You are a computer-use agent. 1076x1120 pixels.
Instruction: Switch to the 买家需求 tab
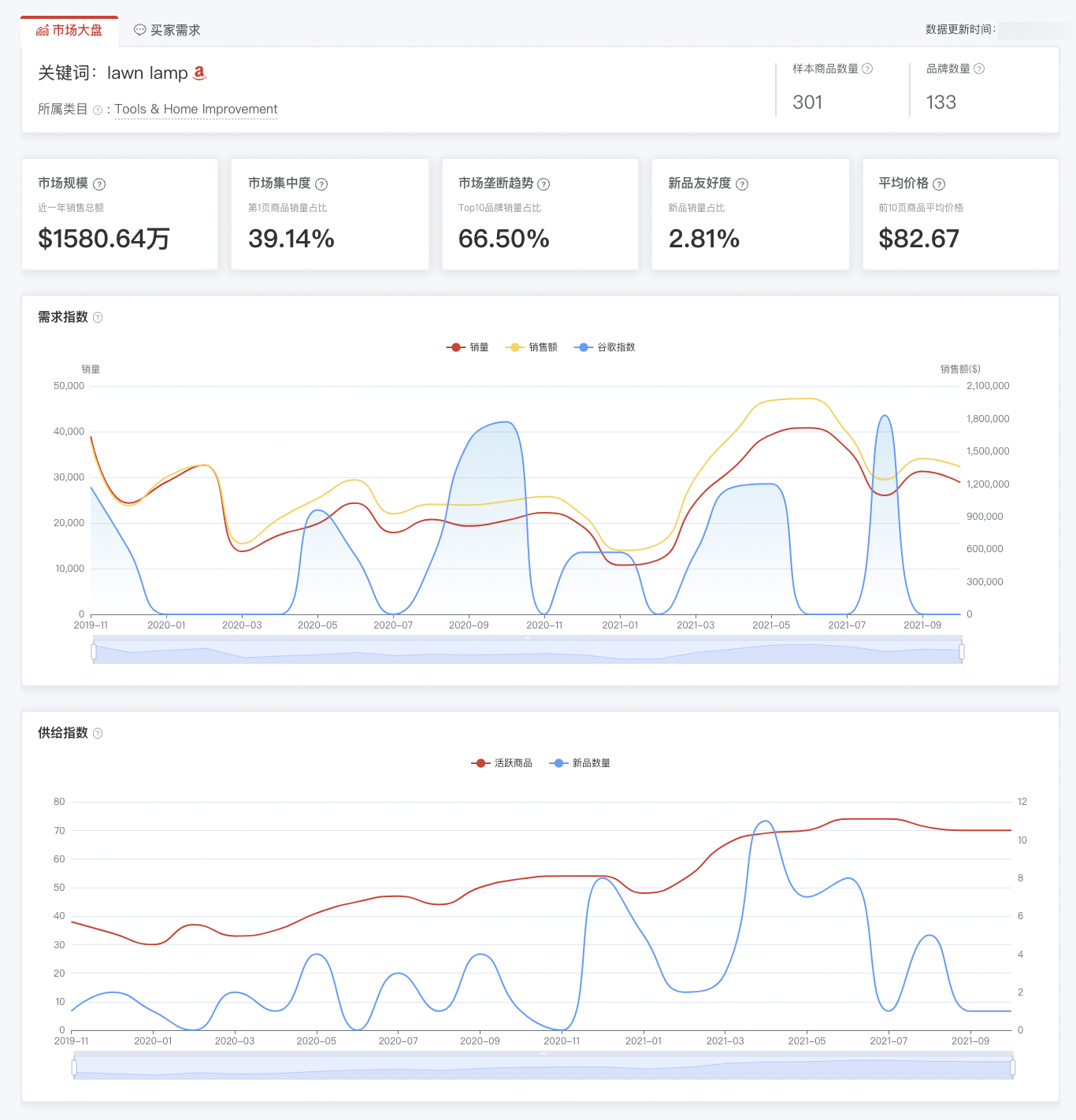[167, 30]
